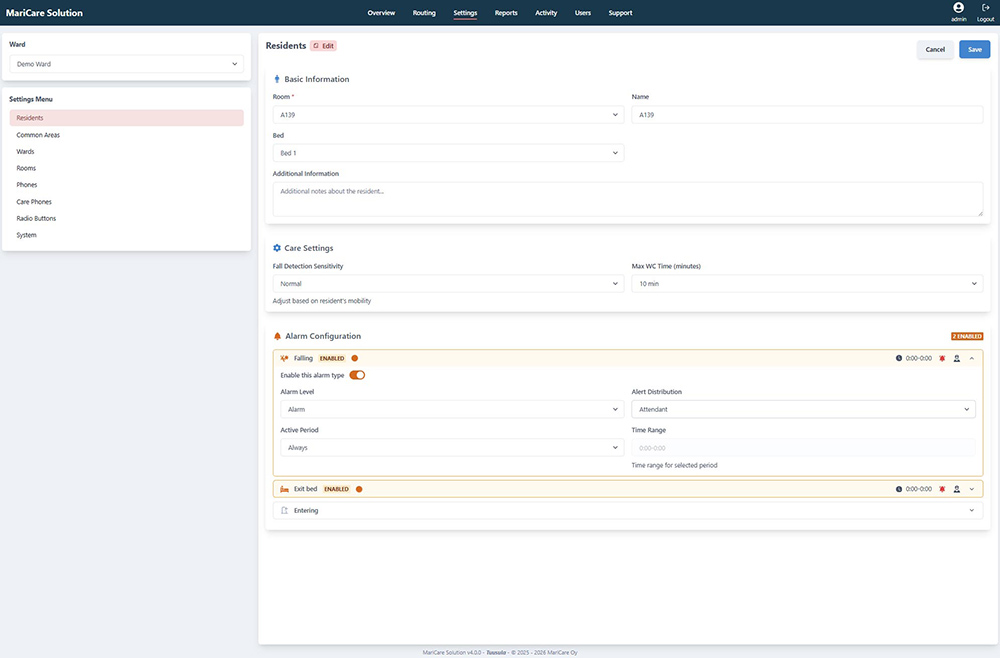This screenshot has width=1000, height=658.
Task: Click the door icon in Entering row
Action: 285,510
